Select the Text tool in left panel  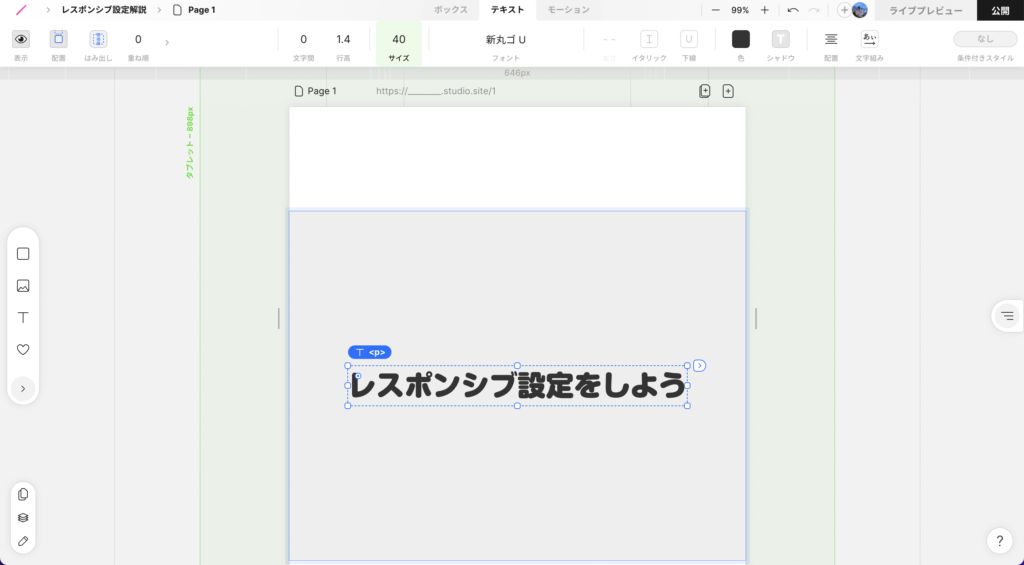click(x=23, y=317)
